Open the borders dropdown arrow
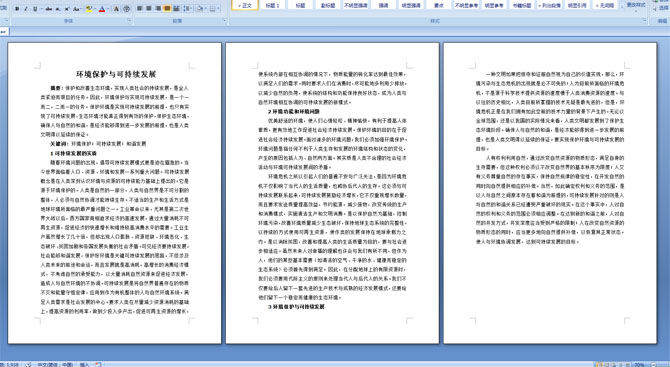 tap(218, 9)
